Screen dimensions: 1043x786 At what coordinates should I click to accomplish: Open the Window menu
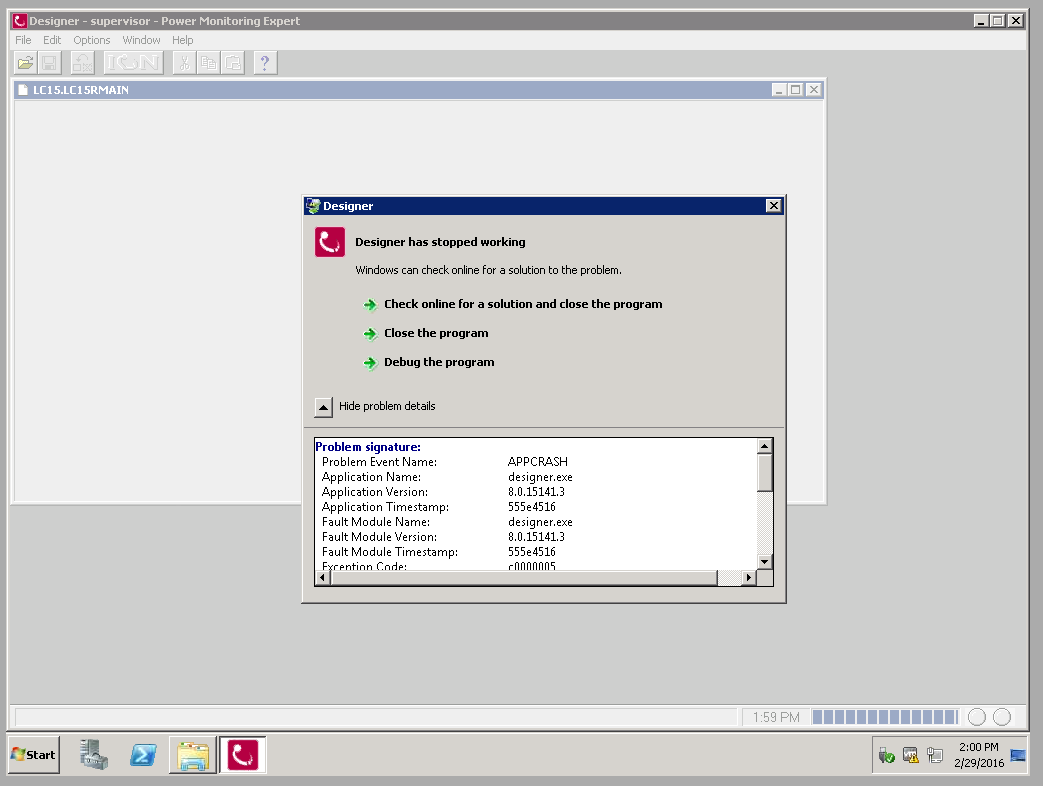coord(141,40)
